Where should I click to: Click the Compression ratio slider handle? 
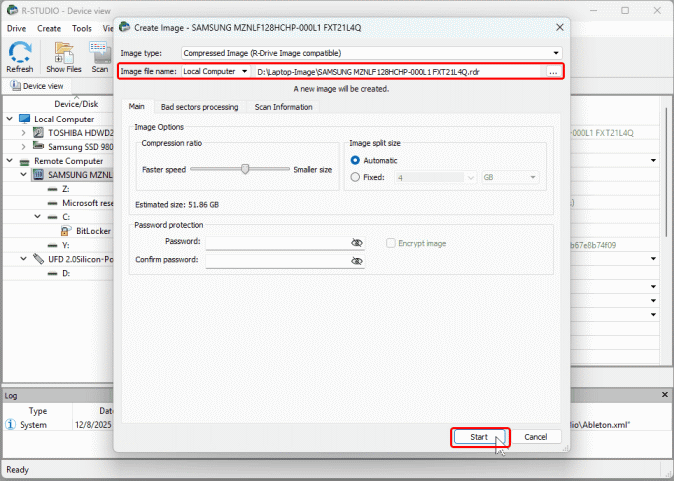245,169
